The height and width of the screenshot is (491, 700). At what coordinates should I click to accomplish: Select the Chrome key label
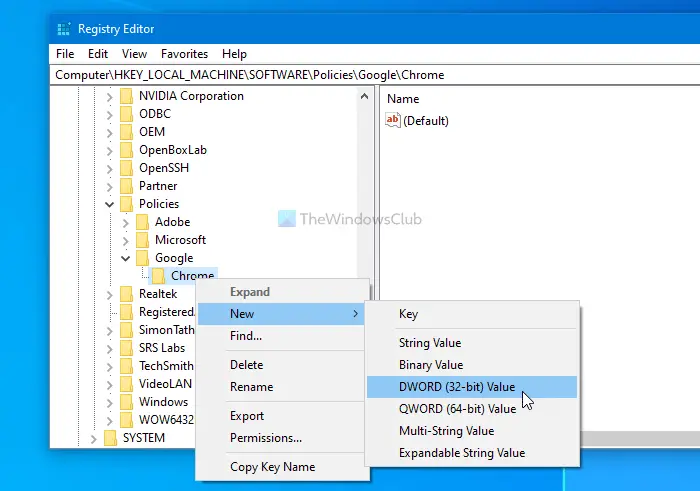tap(192, 276)
